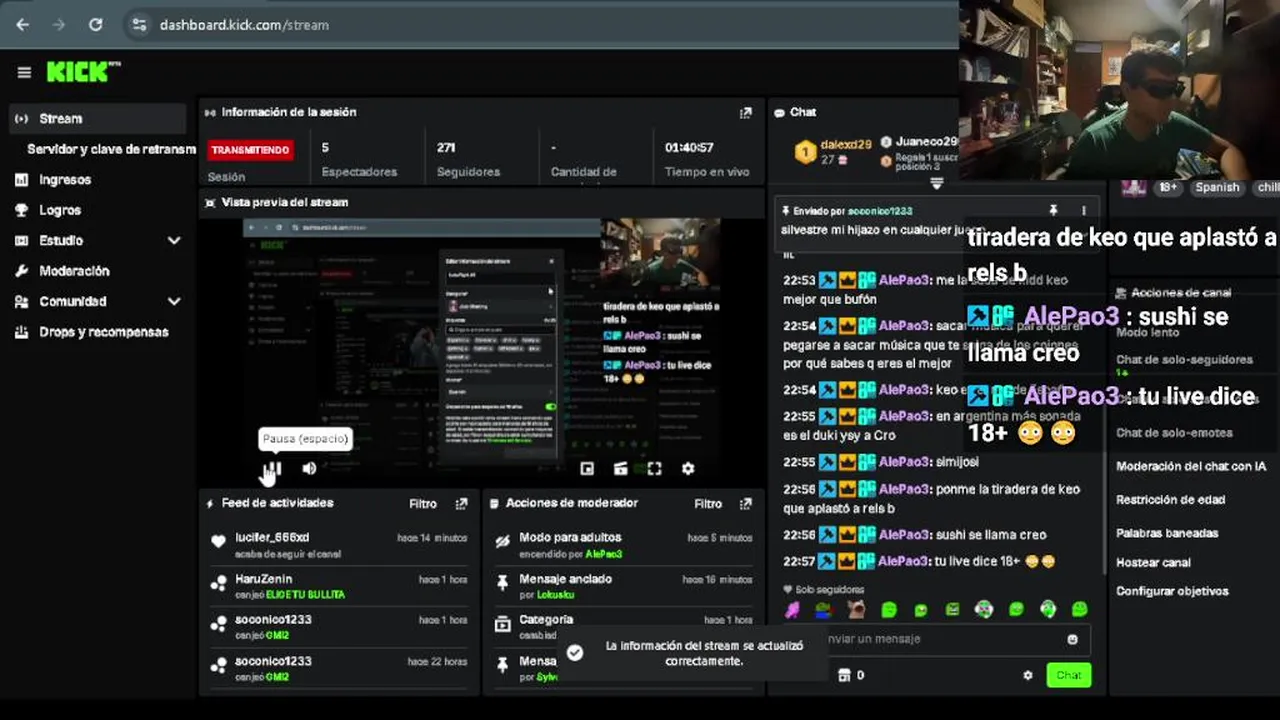Open Moderación del chat con IA
Screen dimensions: 1280x720
(1191, 467)
